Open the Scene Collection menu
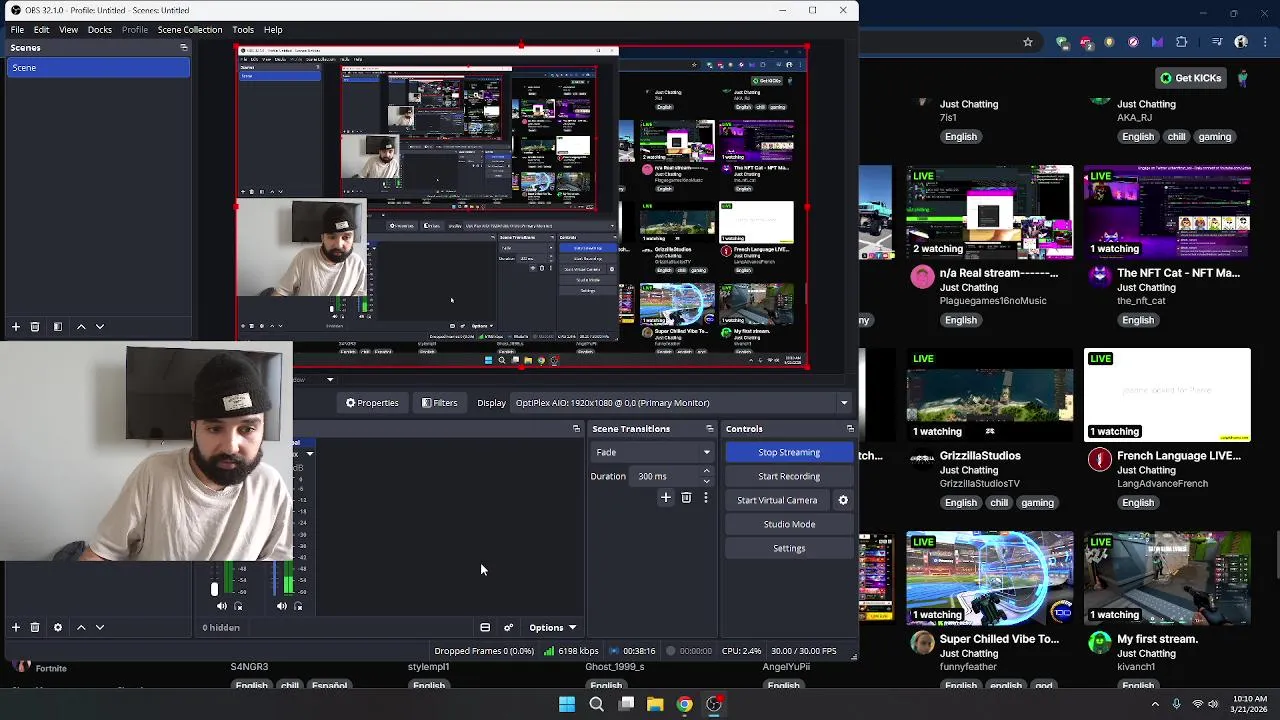 pos(190,30)
